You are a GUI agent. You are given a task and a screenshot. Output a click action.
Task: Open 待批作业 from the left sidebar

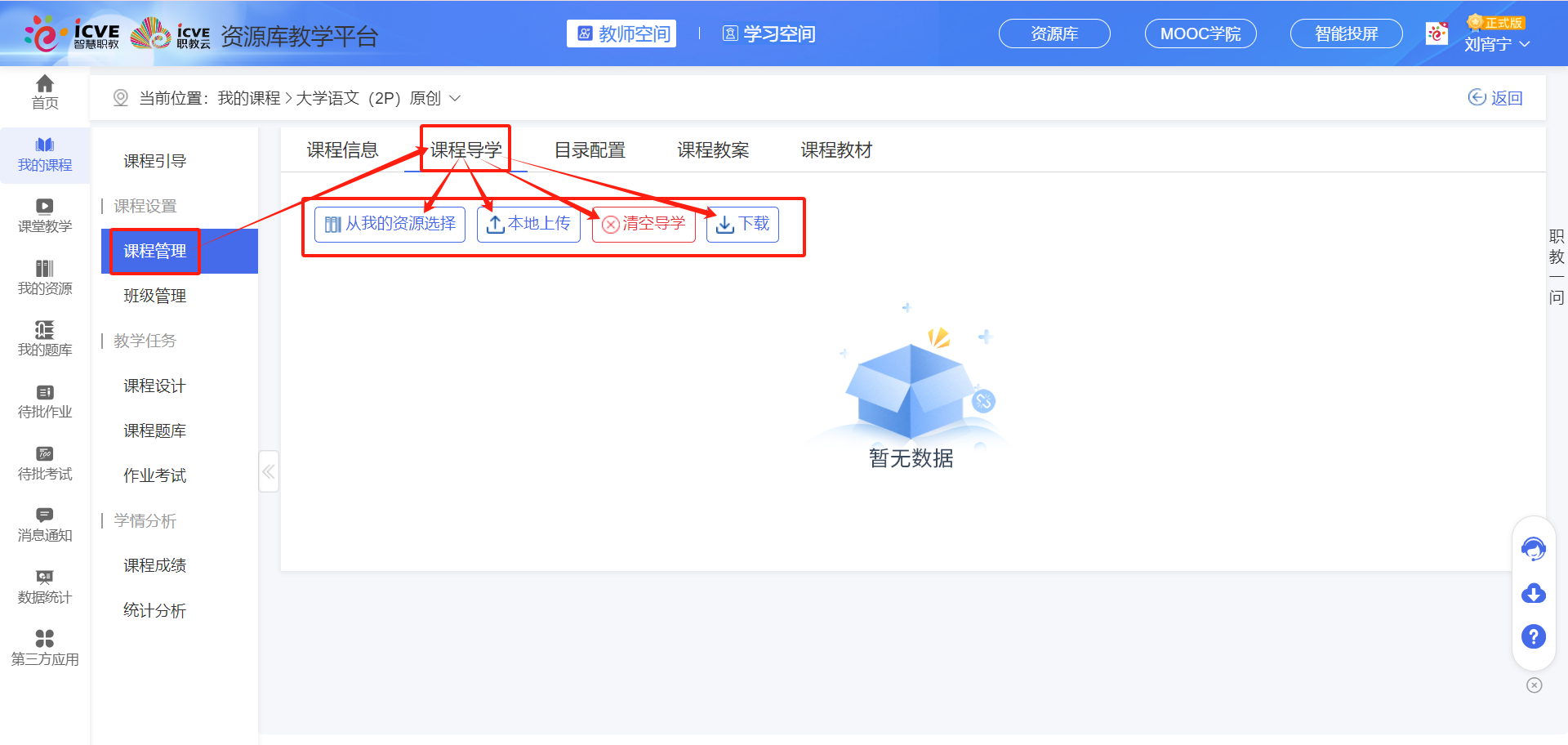pyautogui.click(x=45, y=401)
